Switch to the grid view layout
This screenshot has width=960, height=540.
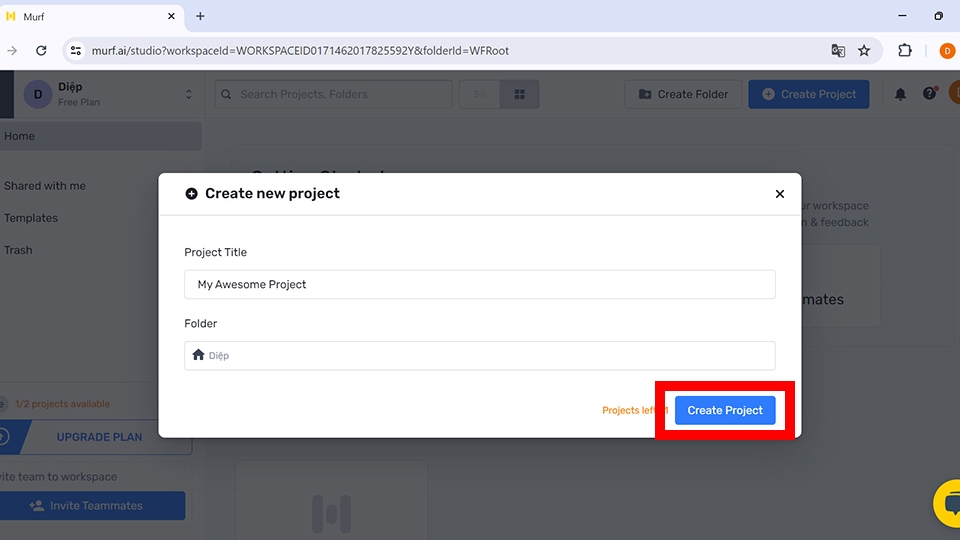(519, 94)
